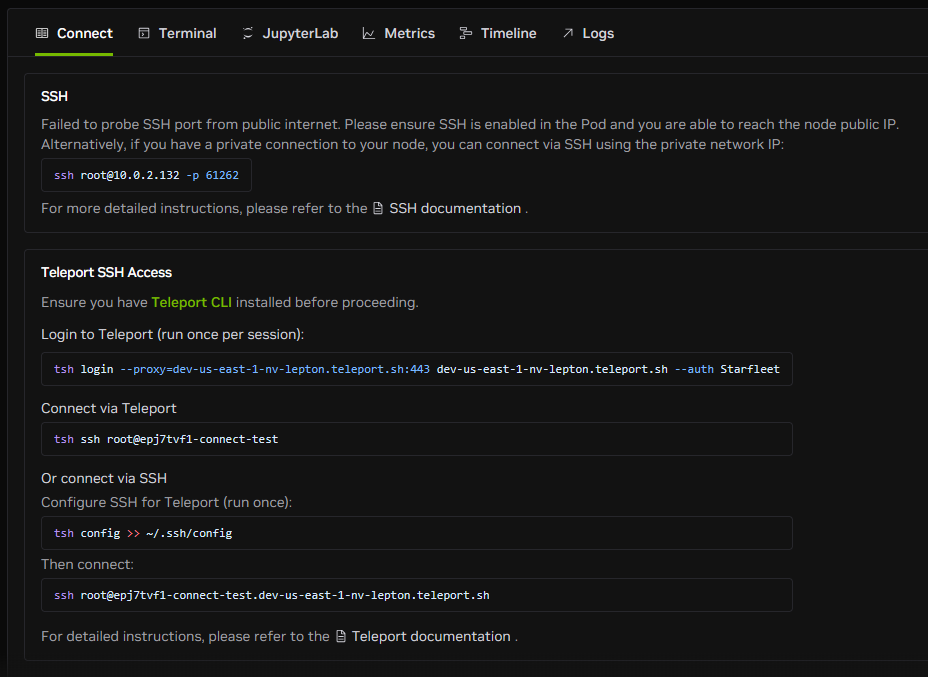The width and height of the screenshot is (928, 677).
Task: Click the document icon before Teleport documentation
Action: 341,637
